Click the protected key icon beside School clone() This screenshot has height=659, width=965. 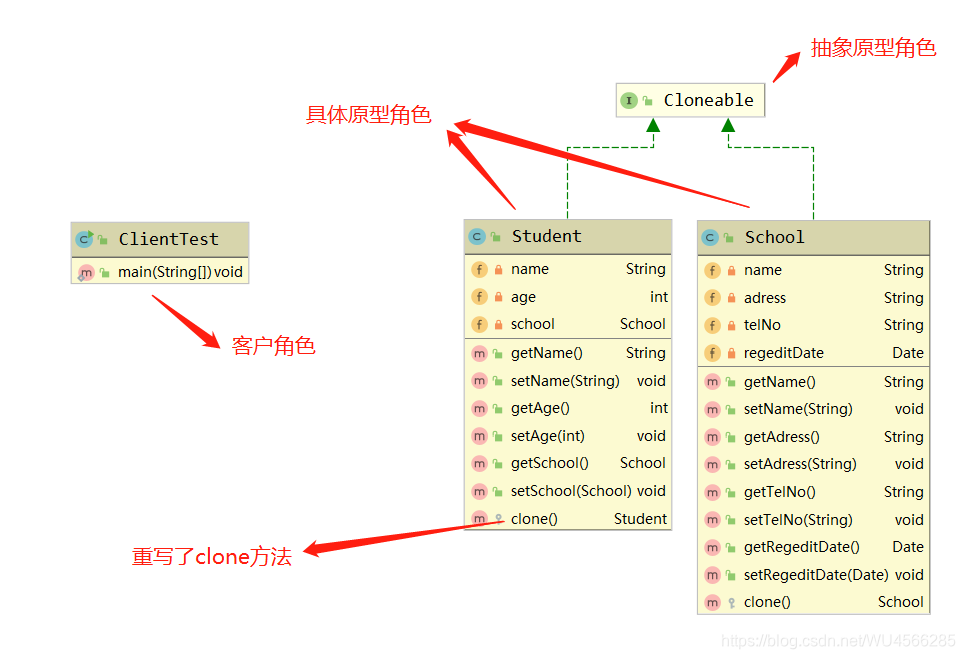point(731,603)
